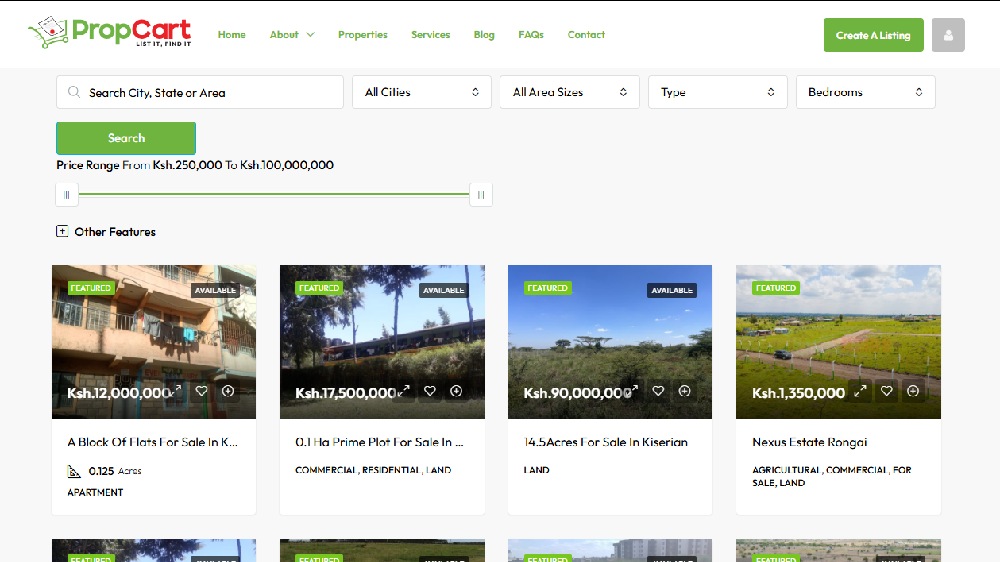Favorite the Ksh.12,000,000 flats listing
The image size is (1000, 562).
tap(202, 391)
